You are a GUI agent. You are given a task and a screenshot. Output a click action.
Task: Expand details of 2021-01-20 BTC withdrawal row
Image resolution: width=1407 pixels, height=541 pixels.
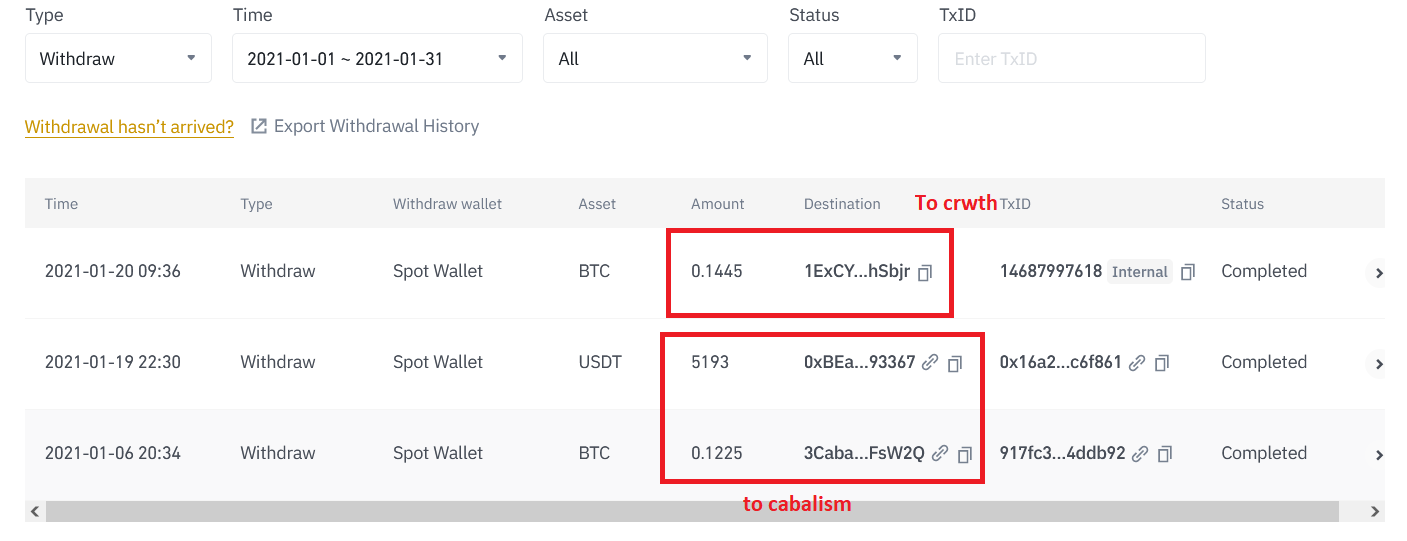(1378, 273)
